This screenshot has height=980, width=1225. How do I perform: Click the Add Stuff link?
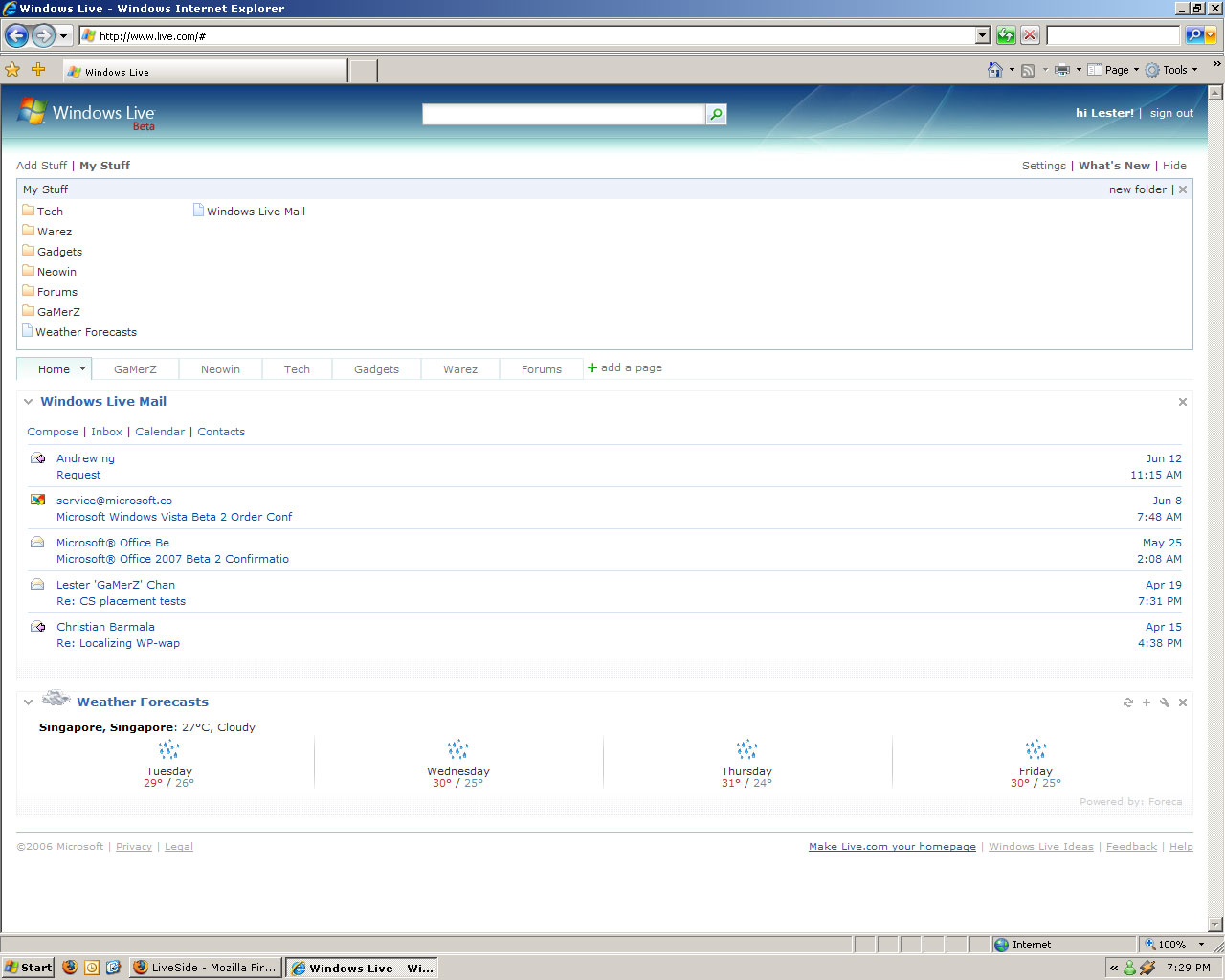click(x=41, y=166)
